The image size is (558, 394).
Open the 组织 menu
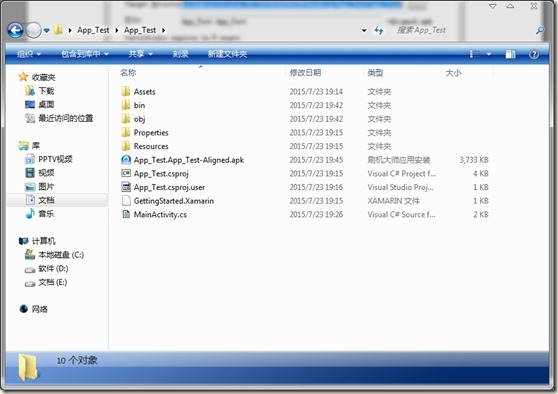click(29, 54)
